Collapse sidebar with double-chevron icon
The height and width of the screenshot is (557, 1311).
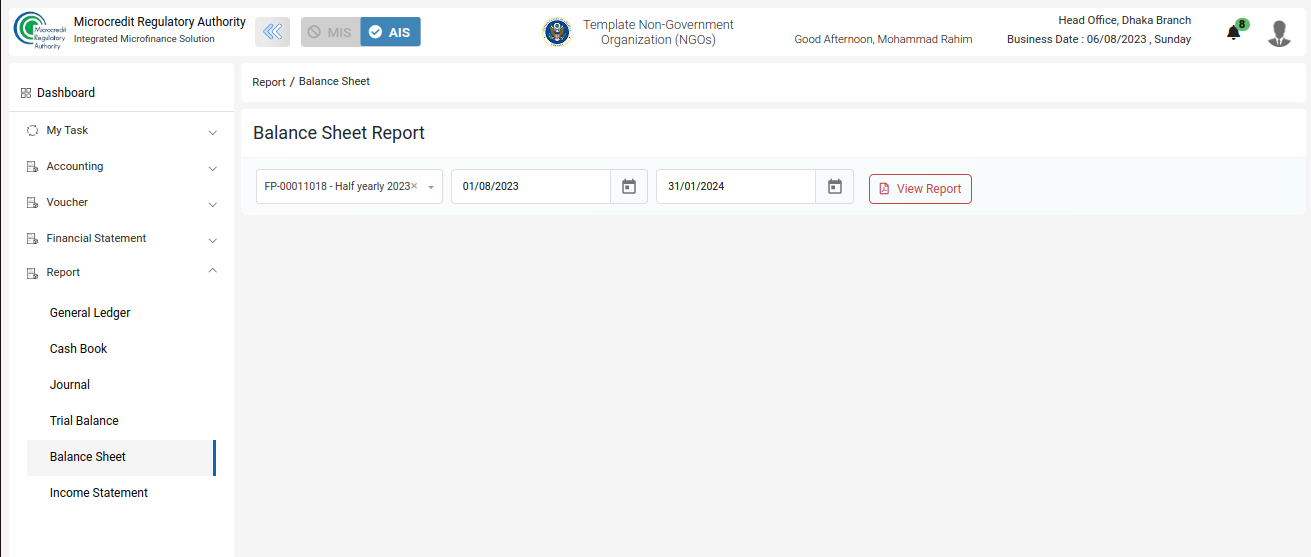[272, 32]
